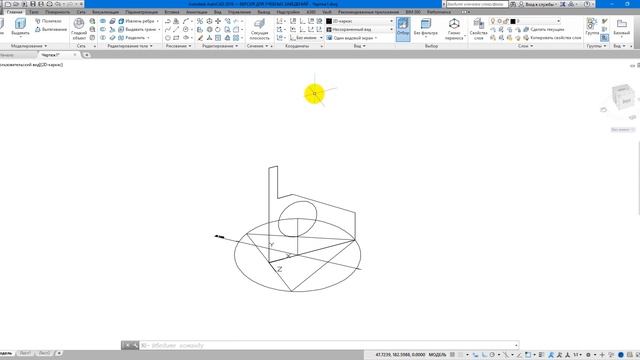This screenshot has width=640, height=360.
Task: Open the Один видовой экран viewport dropdown
Action: (351, 38)
